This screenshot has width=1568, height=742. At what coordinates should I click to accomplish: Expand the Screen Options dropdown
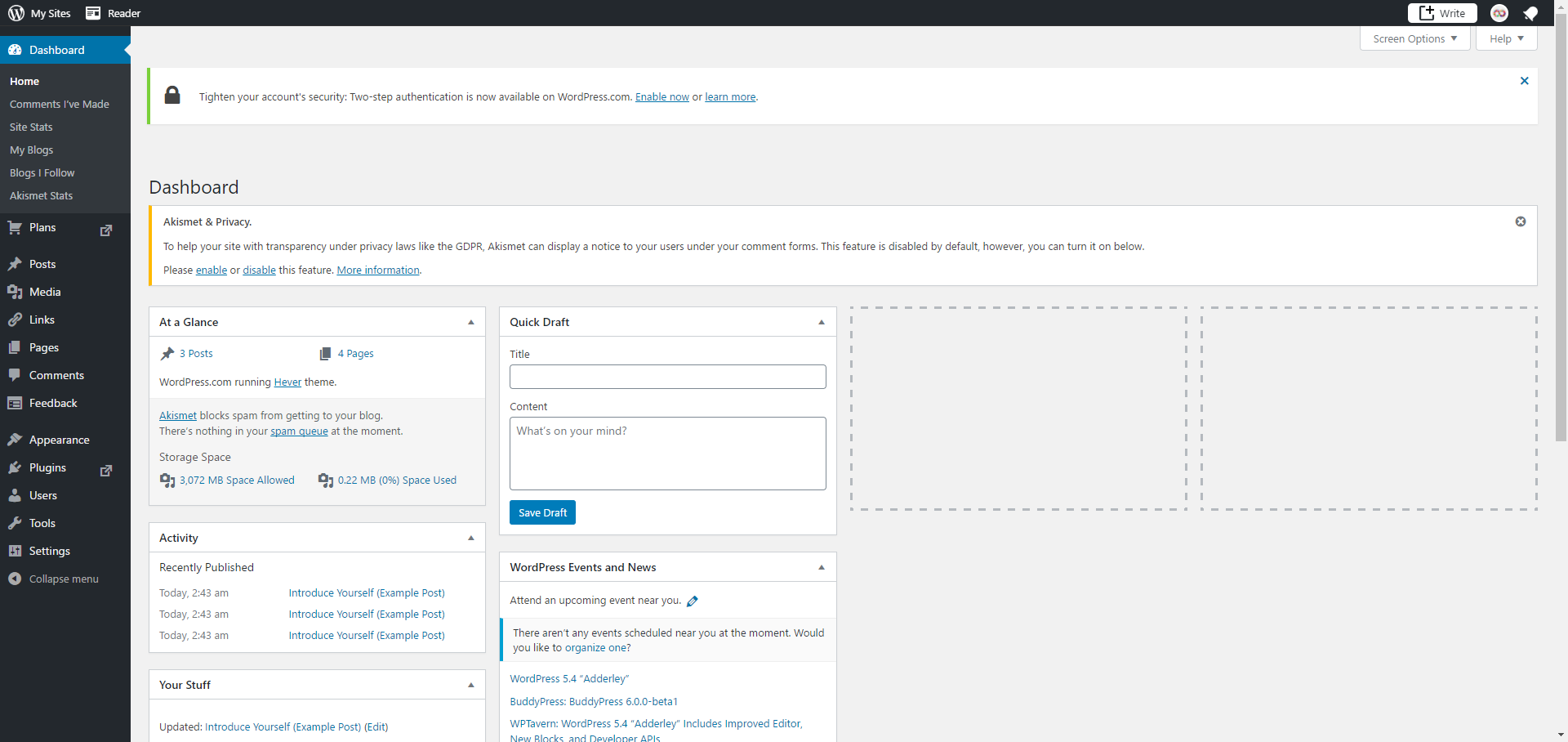[1414, 38]
